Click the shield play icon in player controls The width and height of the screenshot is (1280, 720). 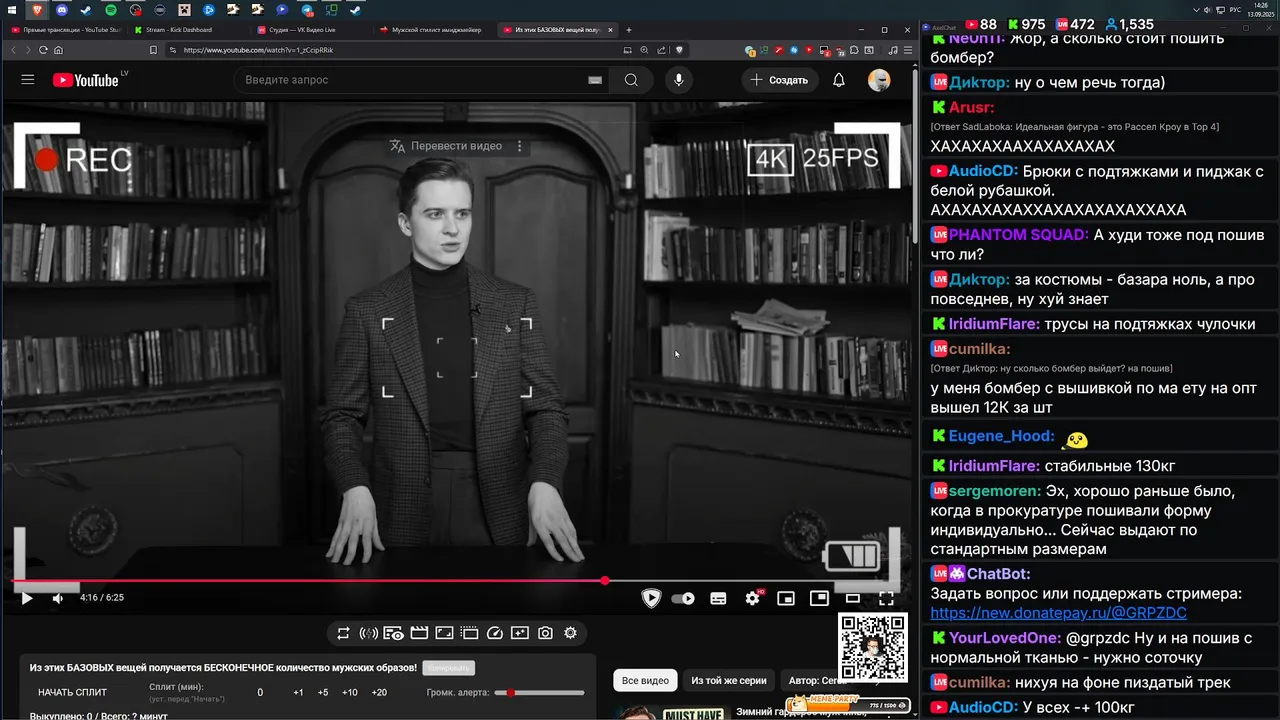coord(651,598)
